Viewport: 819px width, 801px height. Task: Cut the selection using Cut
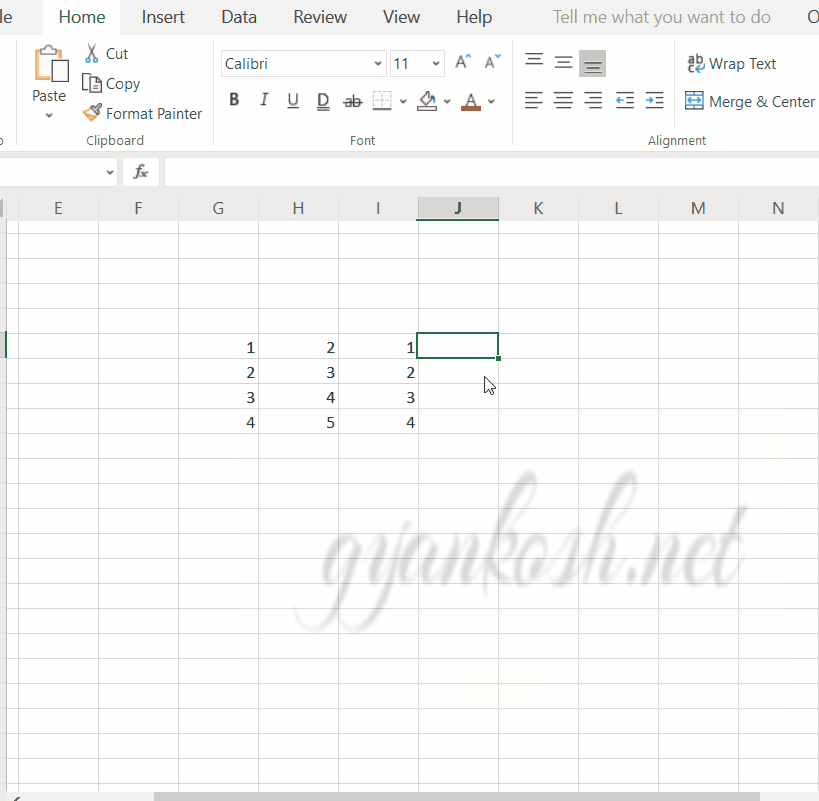tap(106, 53)
